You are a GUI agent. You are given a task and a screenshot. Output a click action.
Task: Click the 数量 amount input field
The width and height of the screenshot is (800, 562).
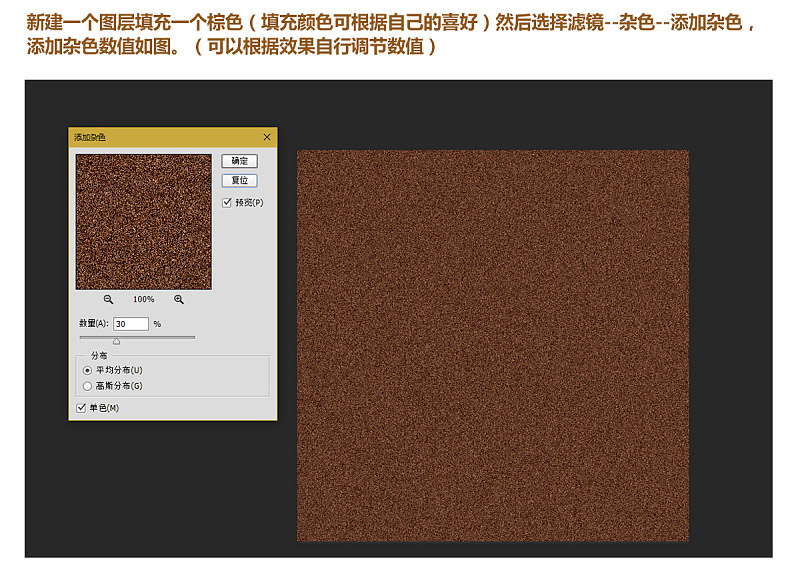tap(131, 324)
